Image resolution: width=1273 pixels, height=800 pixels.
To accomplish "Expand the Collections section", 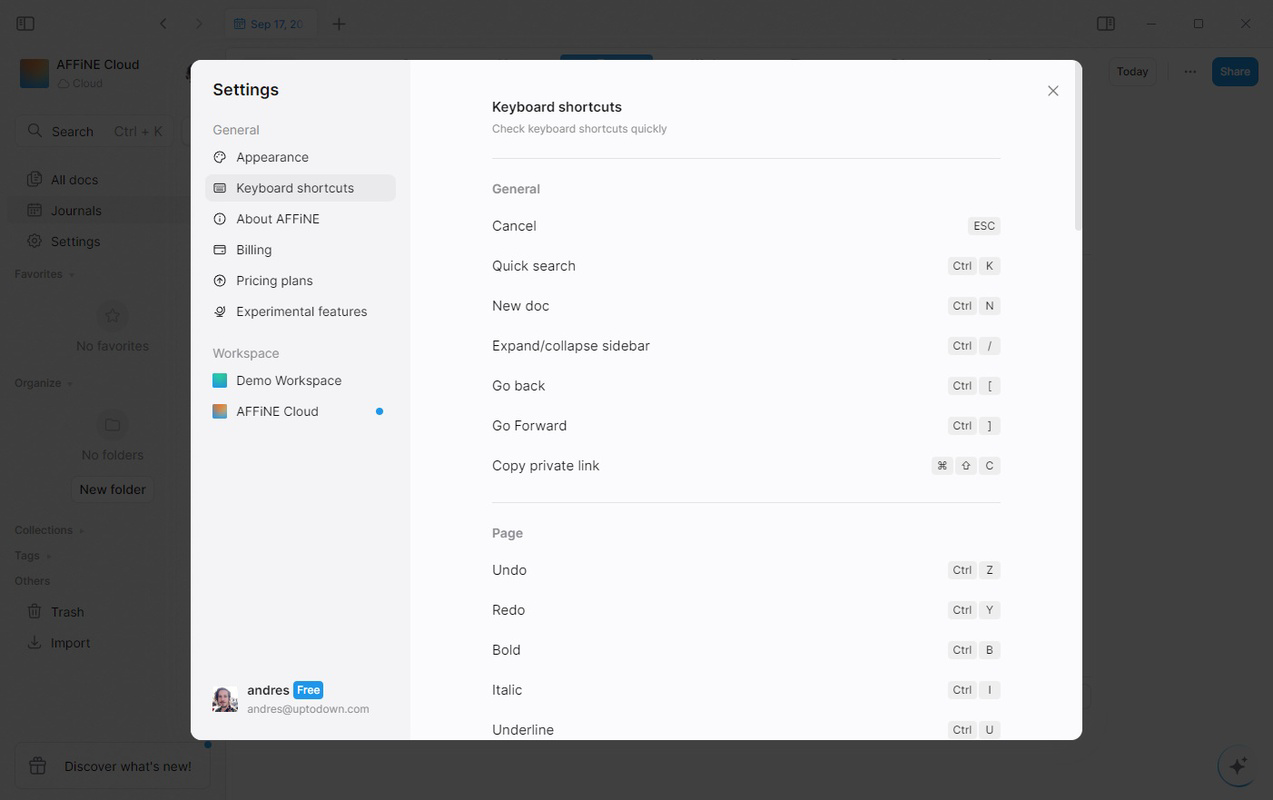I will point(49,530).
